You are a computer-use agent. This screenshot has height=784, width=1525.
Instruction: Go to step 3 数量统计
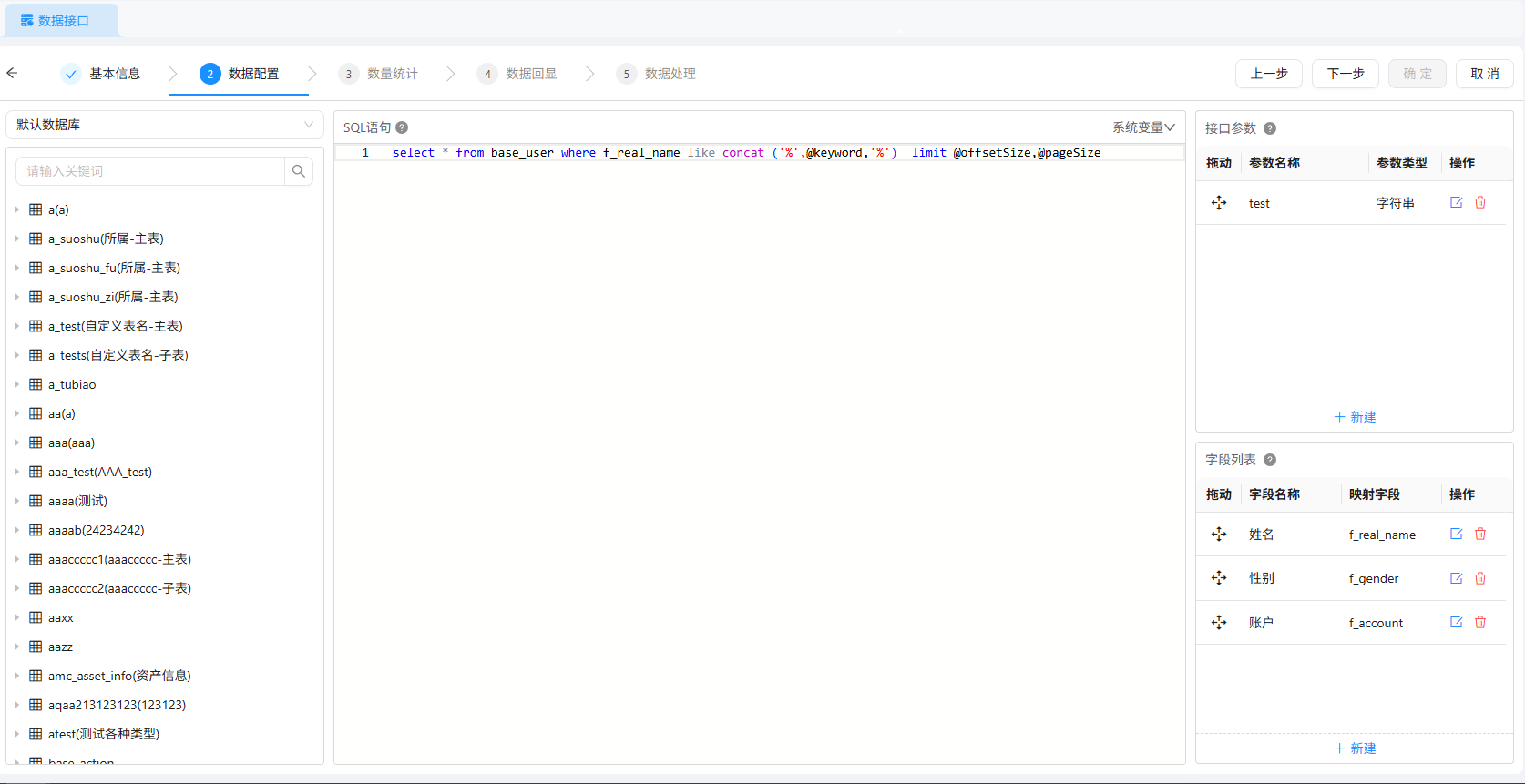coord(378,74)
